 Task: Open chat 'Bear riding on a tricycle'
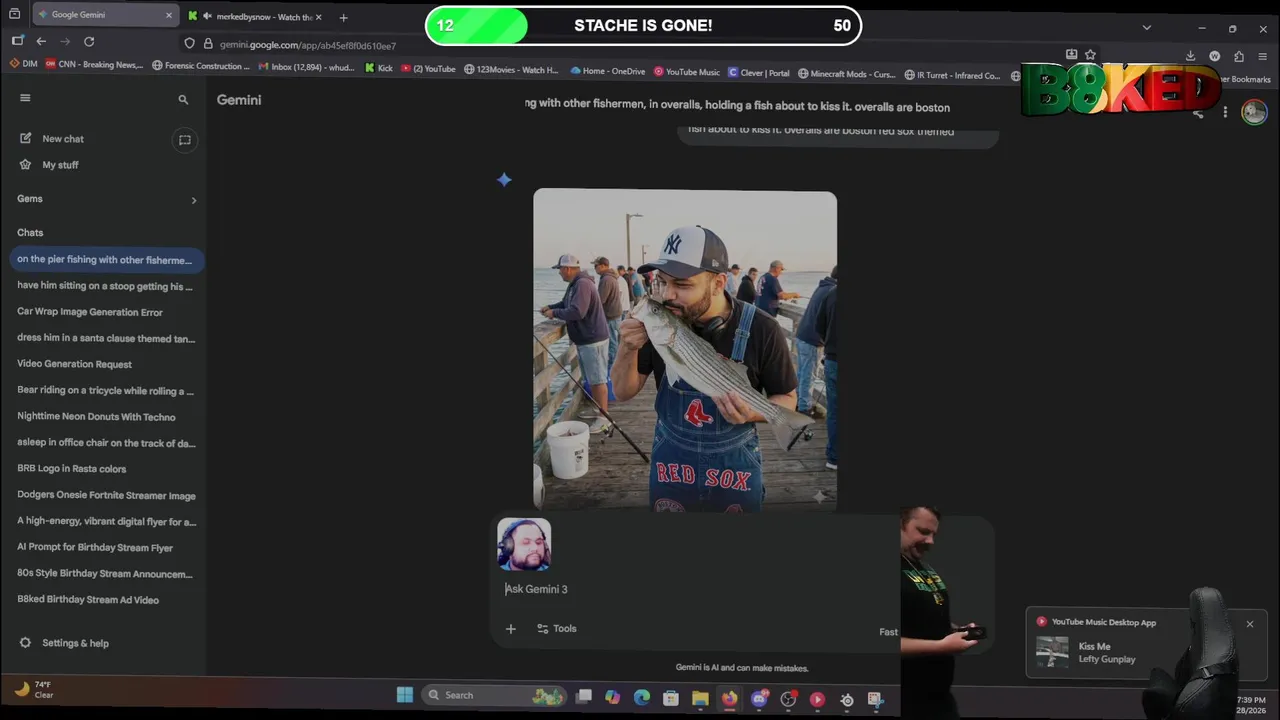105,391
